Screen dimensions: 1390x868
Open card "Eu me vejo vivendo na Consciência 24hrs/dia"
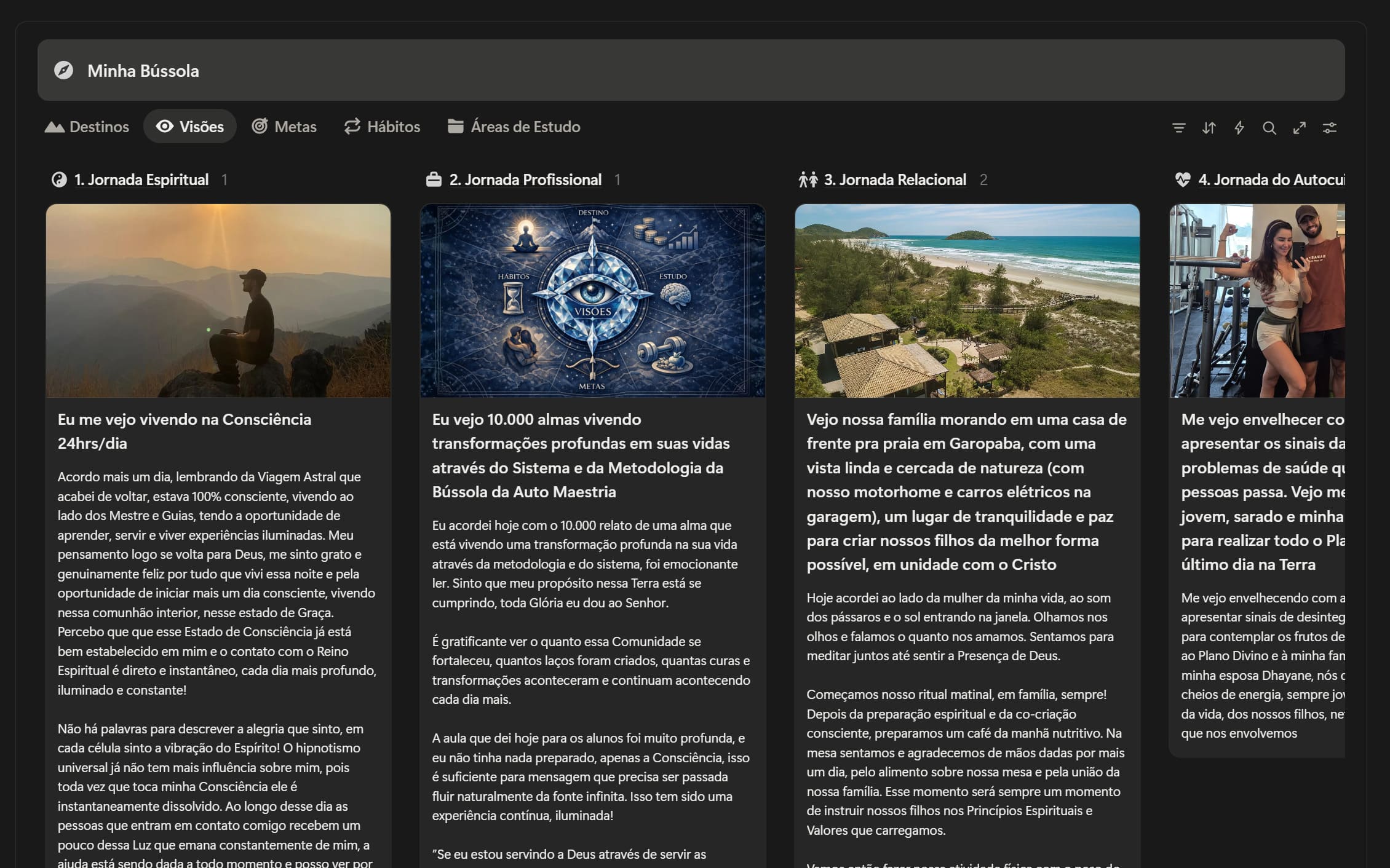point(185,431)
